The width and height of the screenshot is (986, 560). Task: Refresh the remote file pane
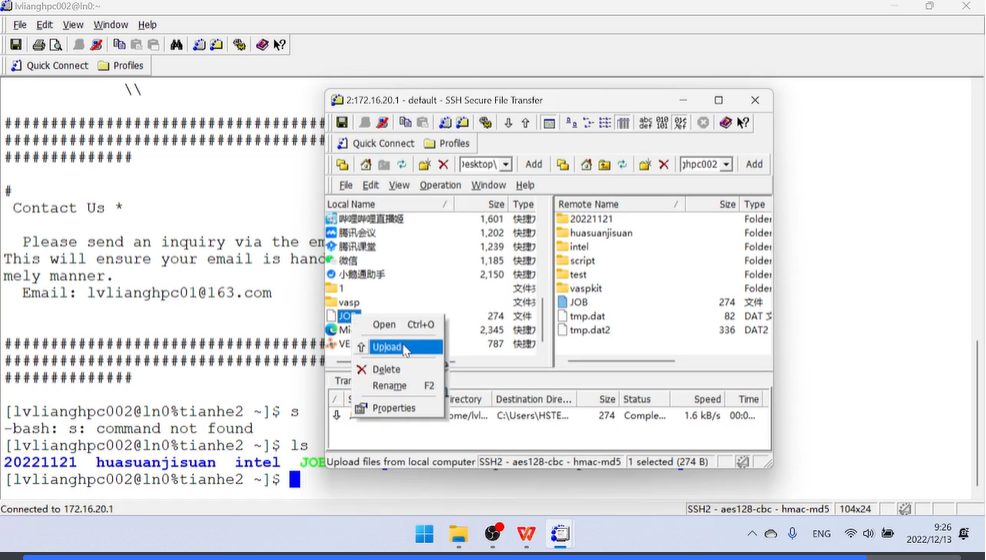[x=622, y=165]
